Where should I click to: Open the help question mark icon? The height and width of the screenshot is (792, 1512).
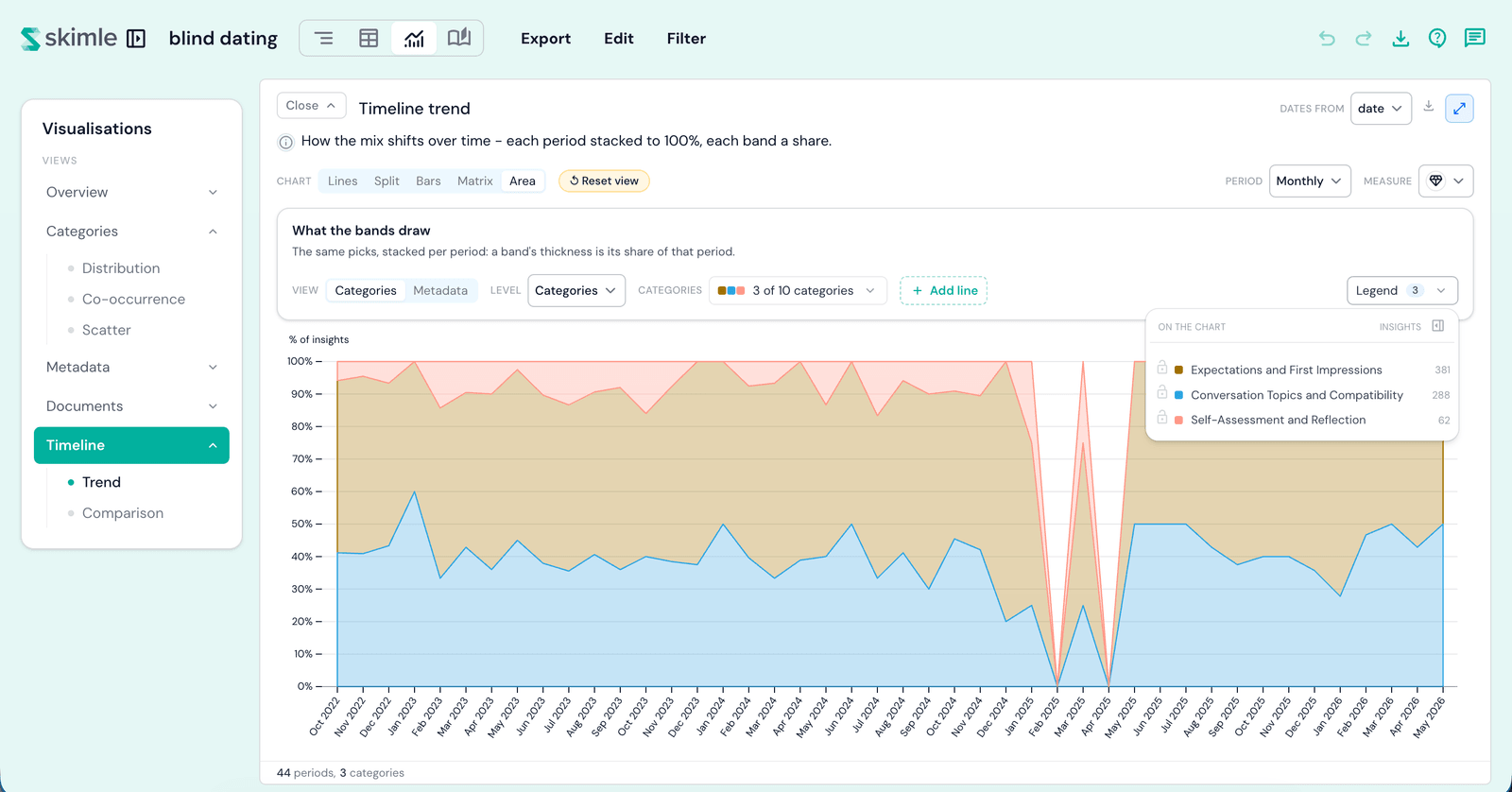pos(1437,38)
